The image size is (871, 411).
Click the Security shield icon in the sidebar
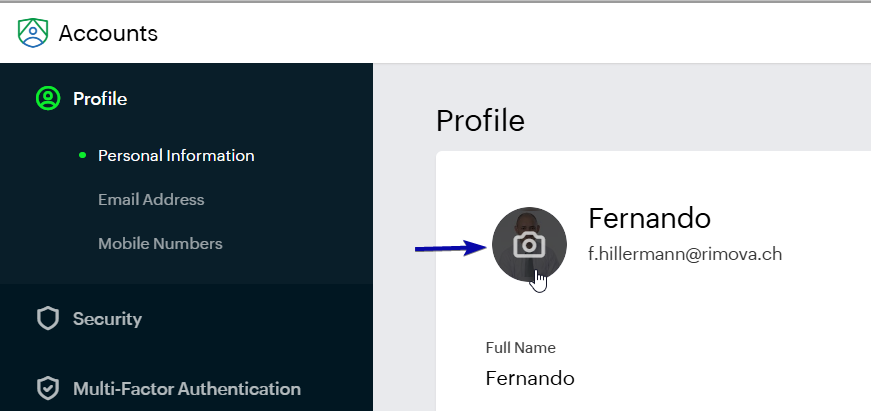click(x=47, y=319)
